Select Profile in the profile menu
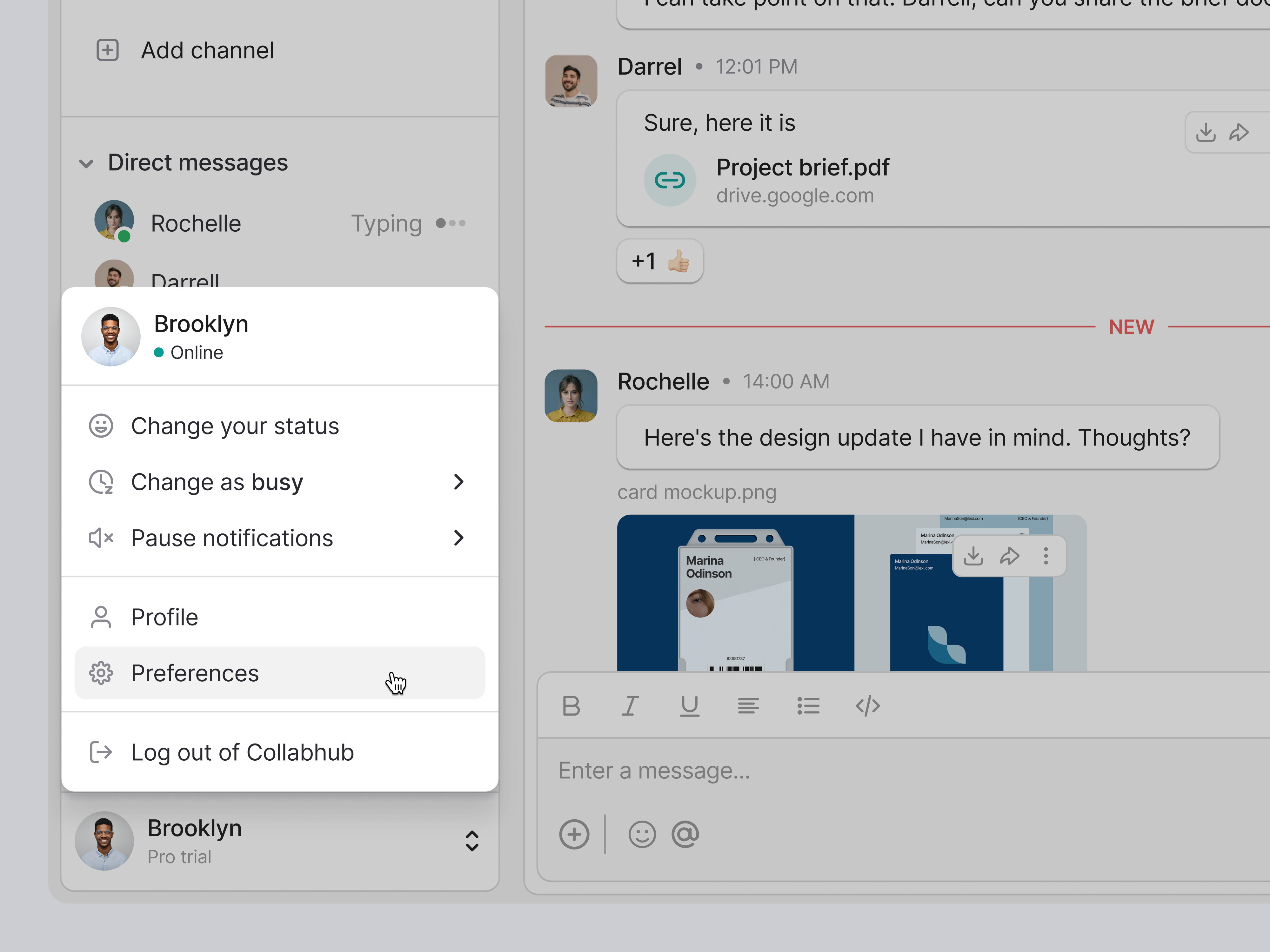The width and height of the screenshot is (1270, 952). 164,616
